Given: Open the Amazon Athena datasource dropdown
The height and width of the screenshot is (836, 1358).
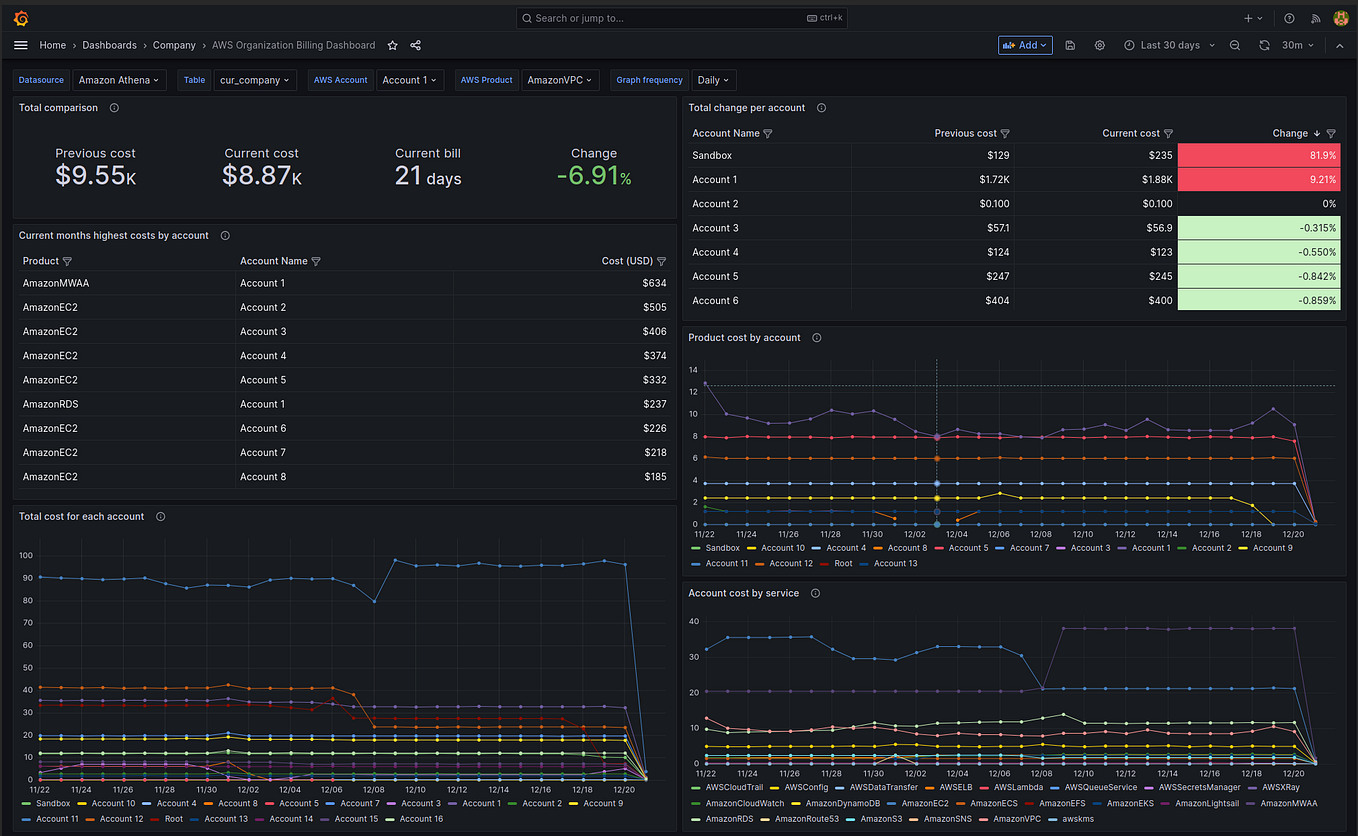Looking at the screenshot, I should (119, 80).
